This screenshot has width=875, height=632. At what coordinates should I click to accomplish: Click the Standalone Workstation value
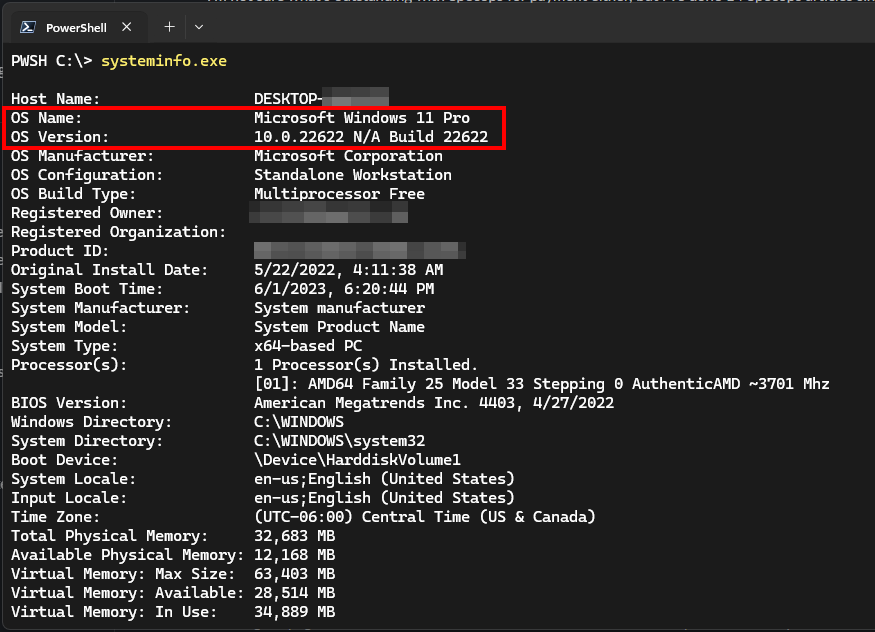point(353,175)
